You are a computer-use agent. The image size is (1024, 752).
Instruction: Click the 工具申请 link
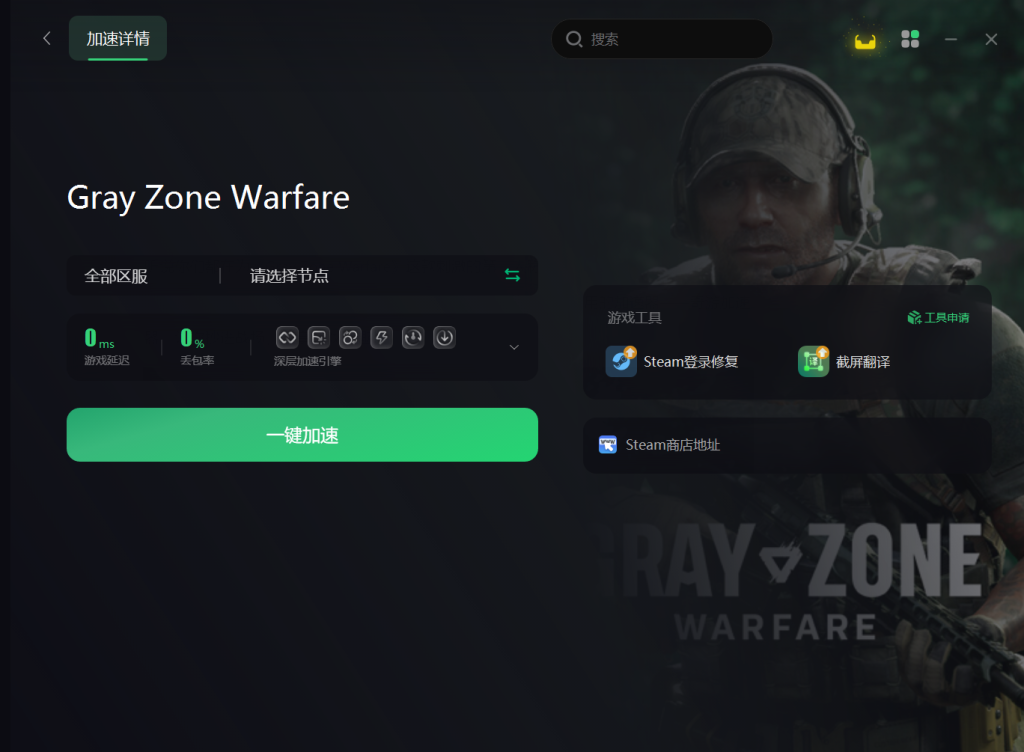coord(938,317)
